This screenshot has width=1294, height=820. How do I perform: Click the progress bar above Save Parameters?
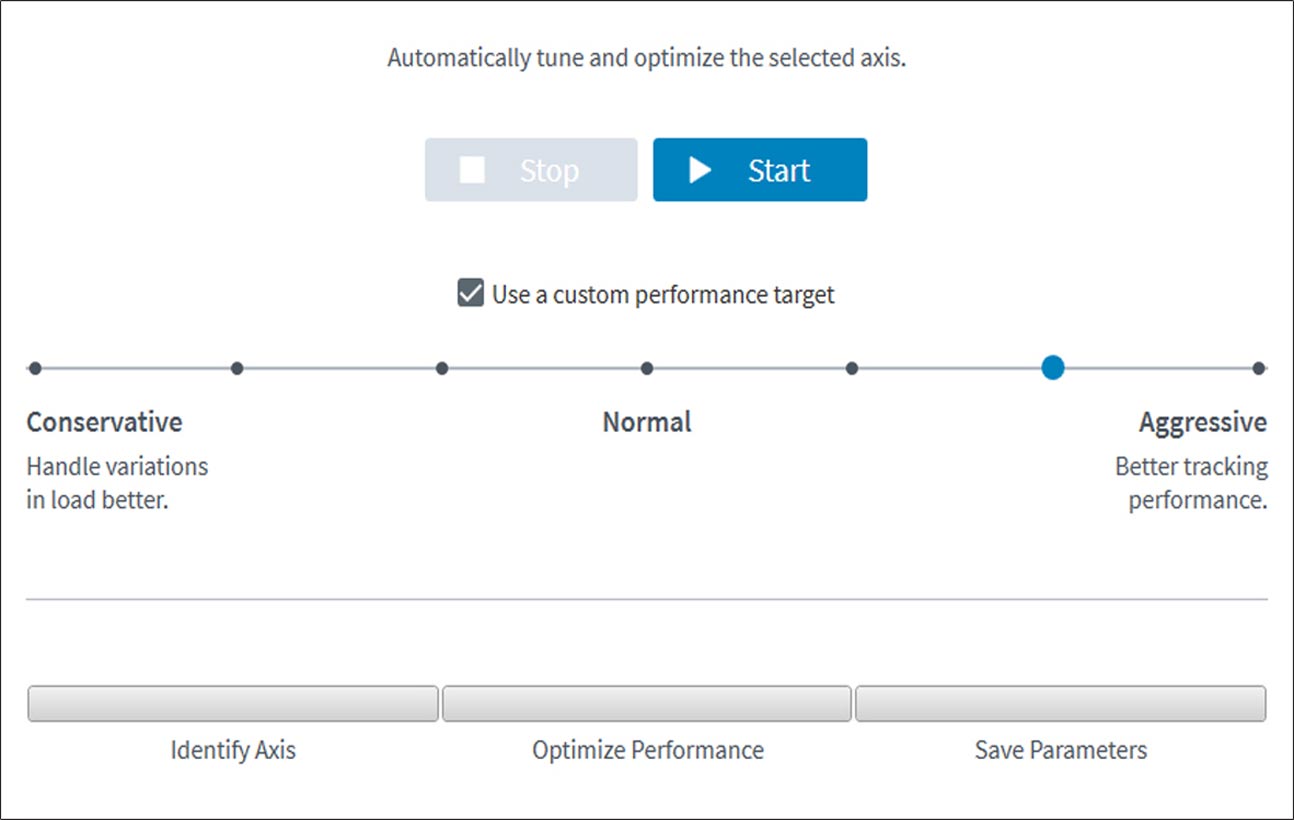1060,703
